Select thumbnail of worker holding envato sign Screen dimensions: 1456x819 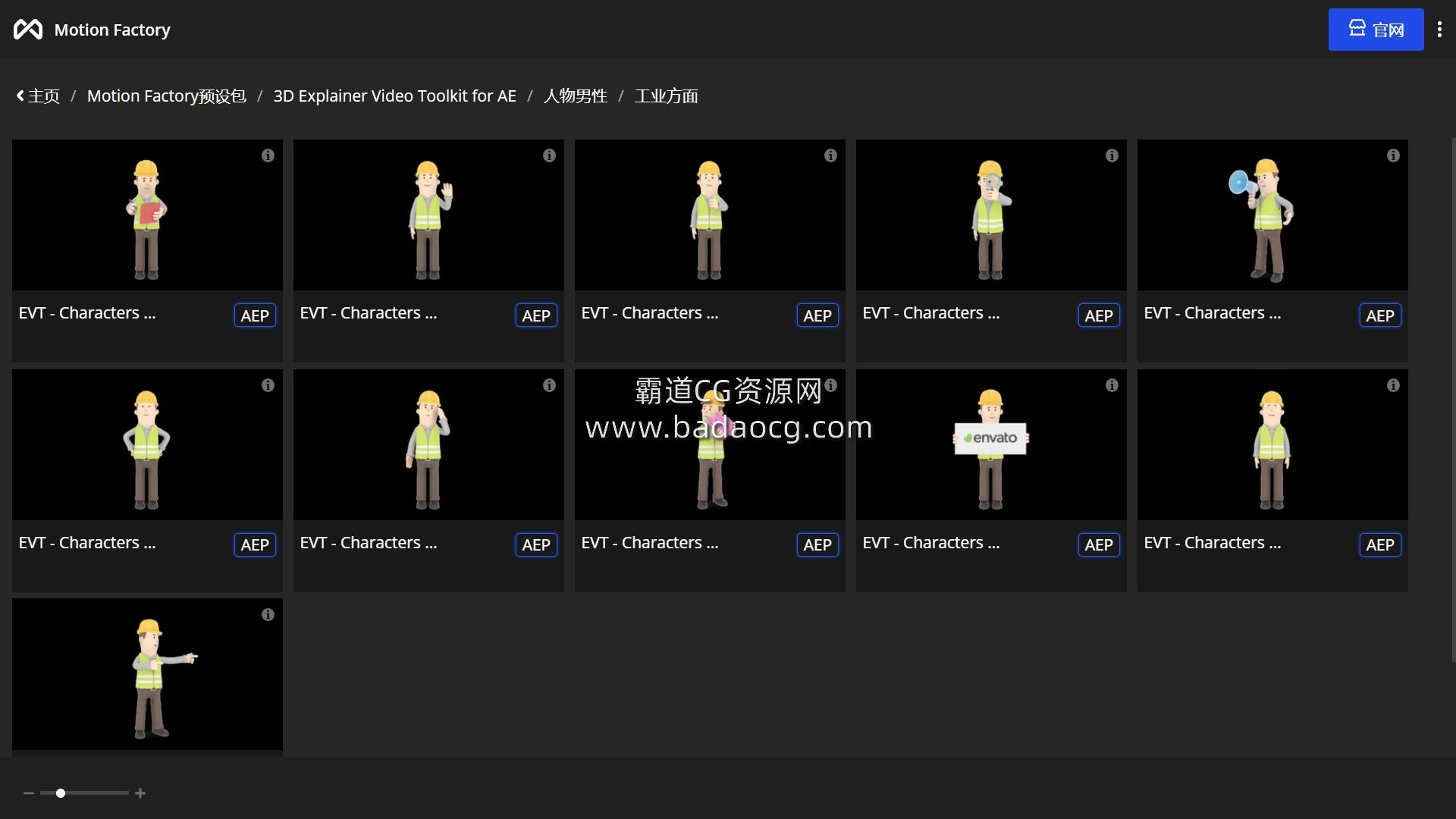(991, 444)
